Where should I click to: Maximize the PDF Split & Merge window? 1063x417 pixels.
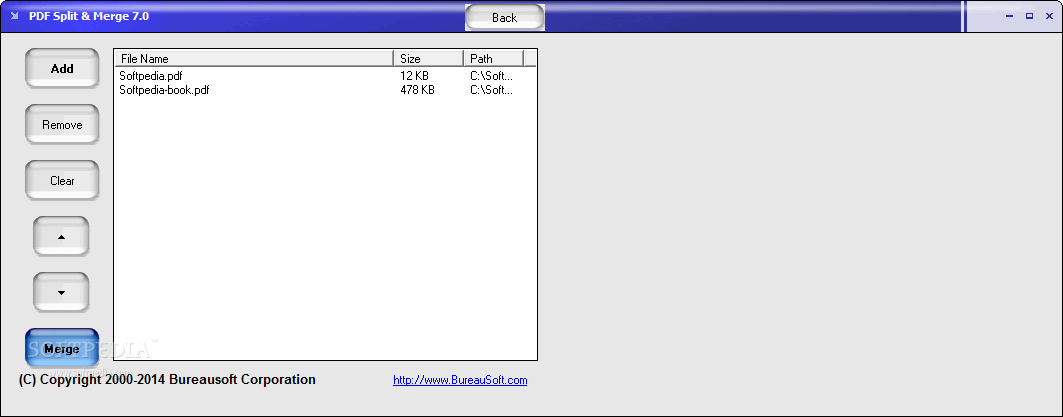(1029, 16)
